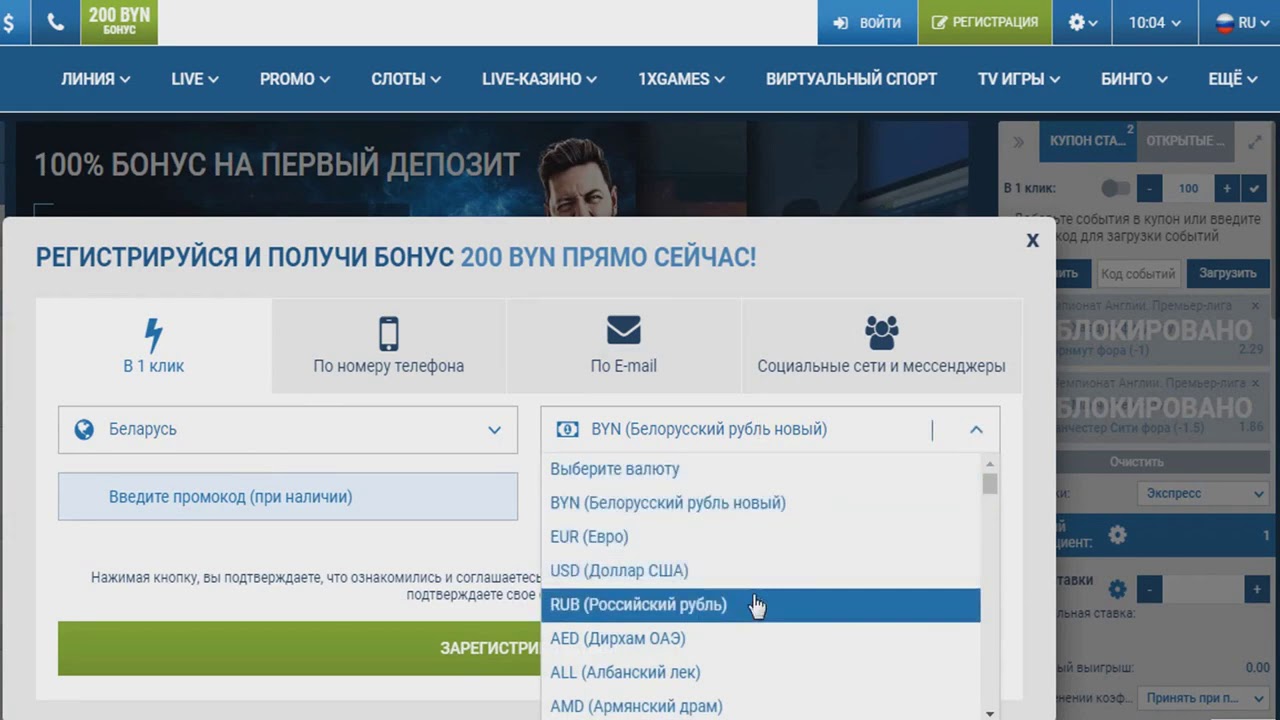
Task: Open the LIVE menu
Action: pyautogui.click(x=195, y=79)
